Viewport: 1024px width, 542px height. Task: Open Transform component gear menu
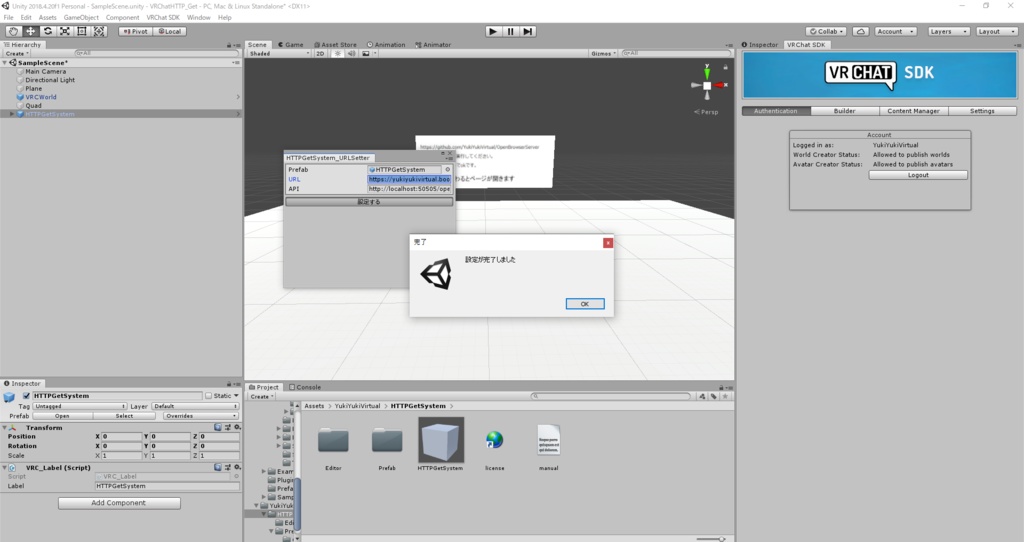[237, 428]
